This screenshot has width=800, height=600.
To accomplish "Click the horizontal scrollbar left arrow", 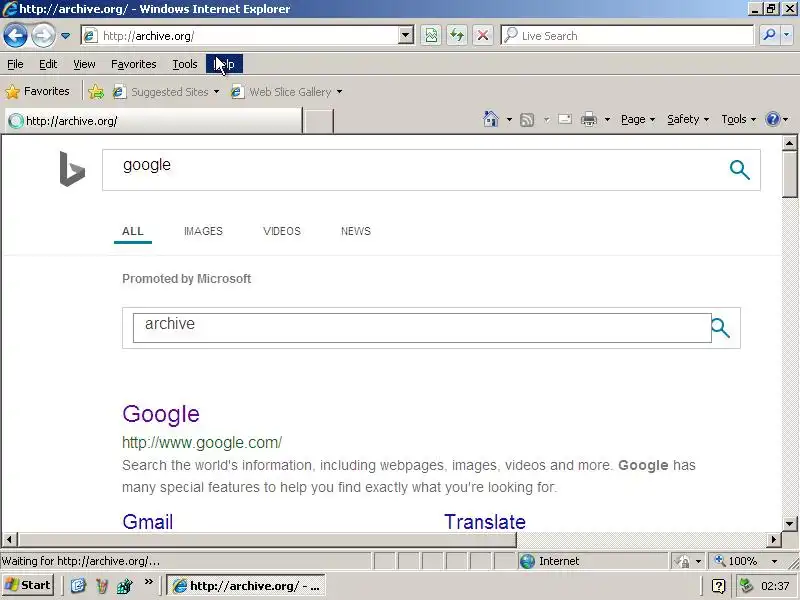I will [x=9, y=539].
